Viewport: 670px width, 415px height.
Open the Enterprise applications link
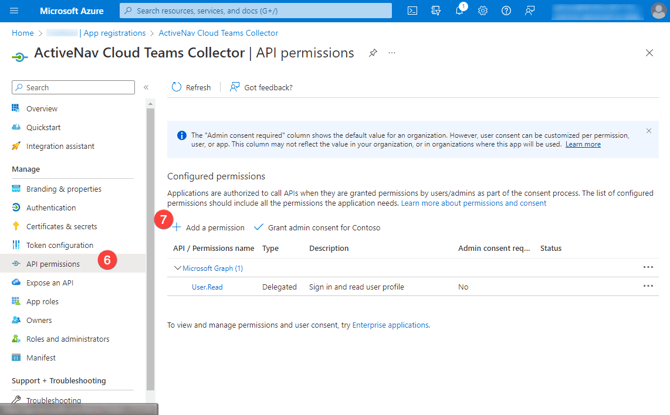tap(390, 325)
